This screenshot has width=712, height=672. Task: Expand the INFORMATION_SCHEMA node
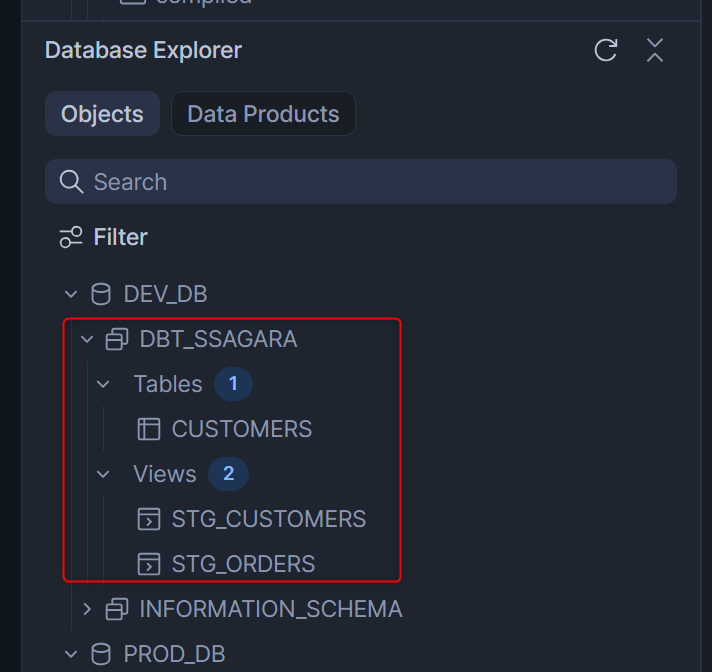pos(87,609)
